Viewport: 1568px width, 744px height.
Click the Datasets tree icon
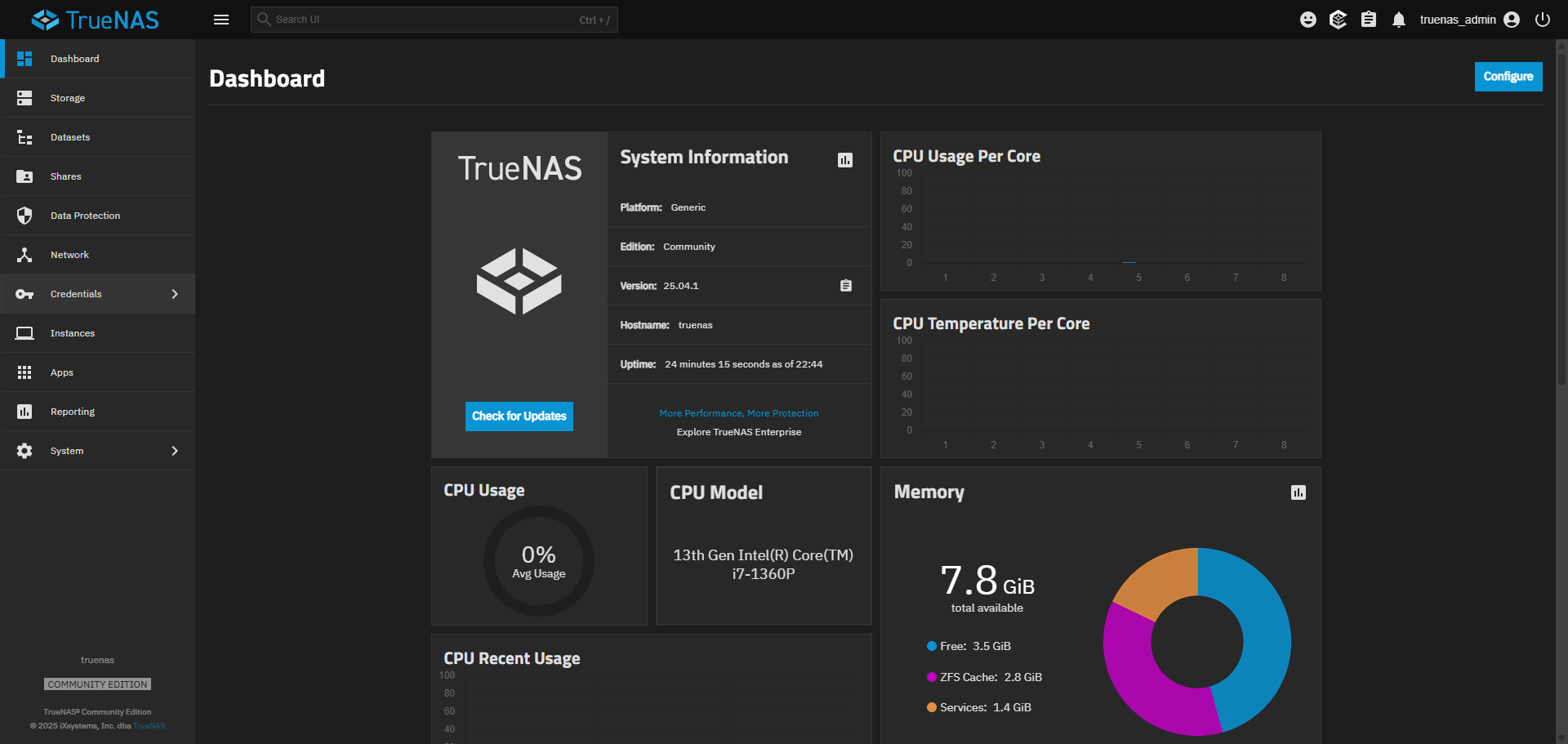point(24,137)
